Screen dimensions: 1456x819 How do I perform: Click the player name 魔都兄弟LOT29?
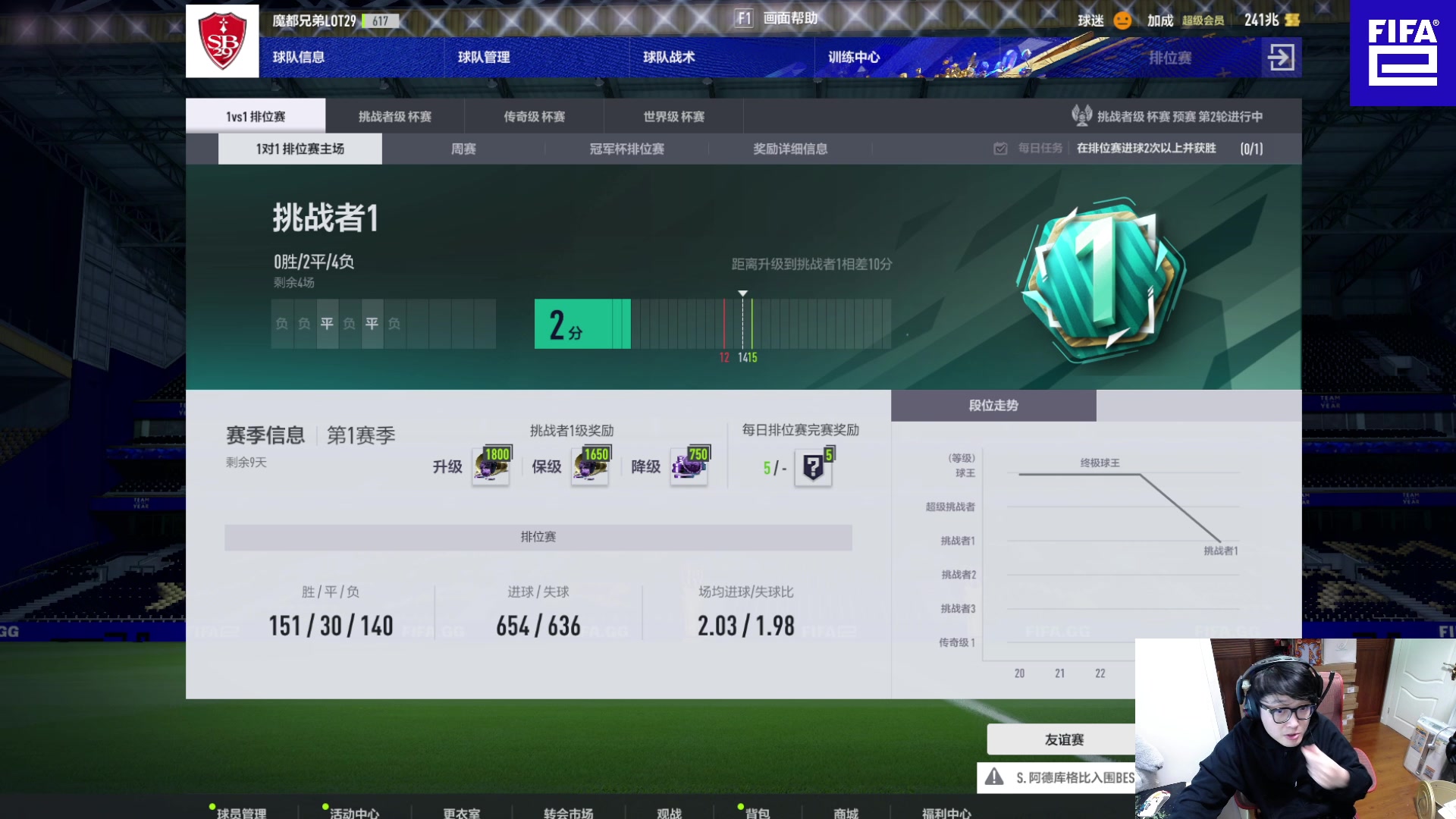314,21
